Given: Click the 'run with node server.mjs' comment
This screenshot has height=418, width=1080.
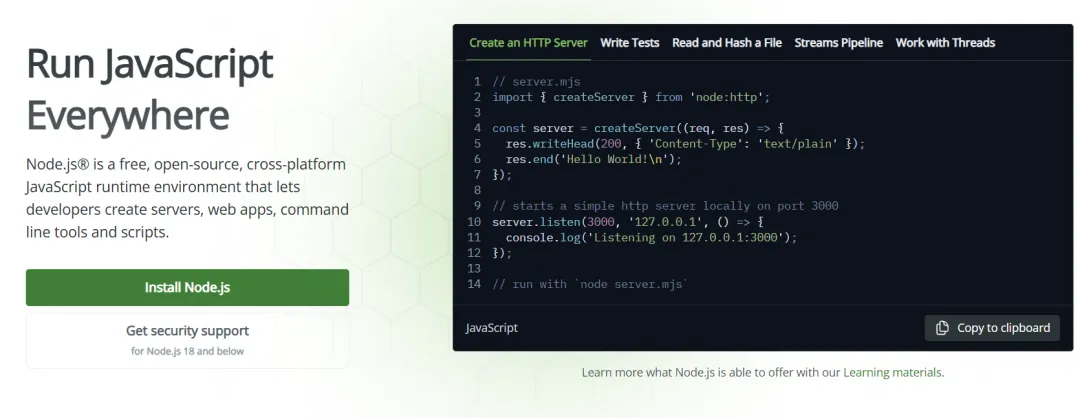Looking at the screenshot, I should coord(590,284).
